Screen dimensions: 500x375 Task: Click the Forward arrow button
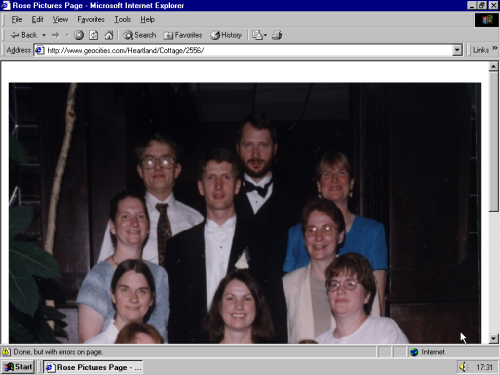click(56, 35)
